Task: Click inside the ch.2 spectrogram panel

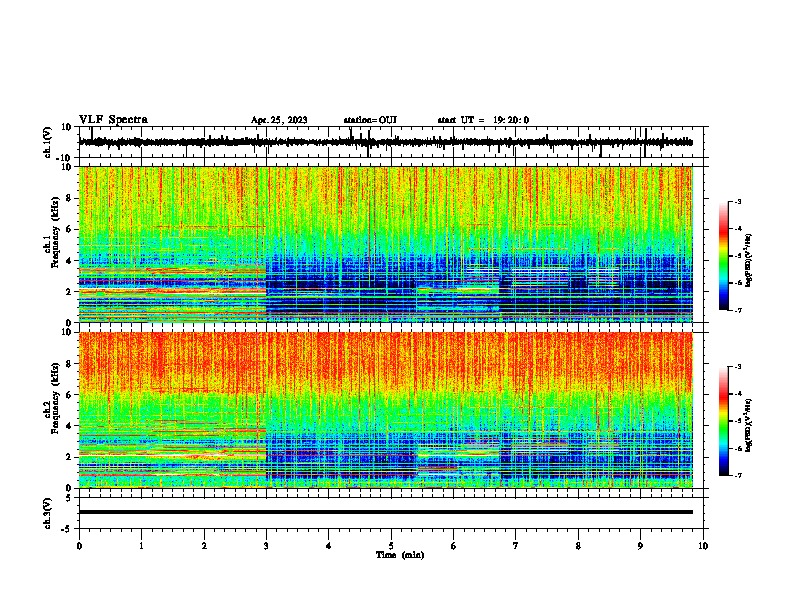Action: click(385, 410)
